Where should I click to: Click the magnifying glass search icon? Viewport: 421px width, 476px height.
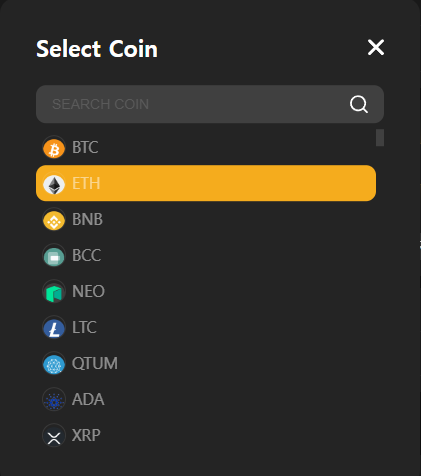(x=359, y=104)
